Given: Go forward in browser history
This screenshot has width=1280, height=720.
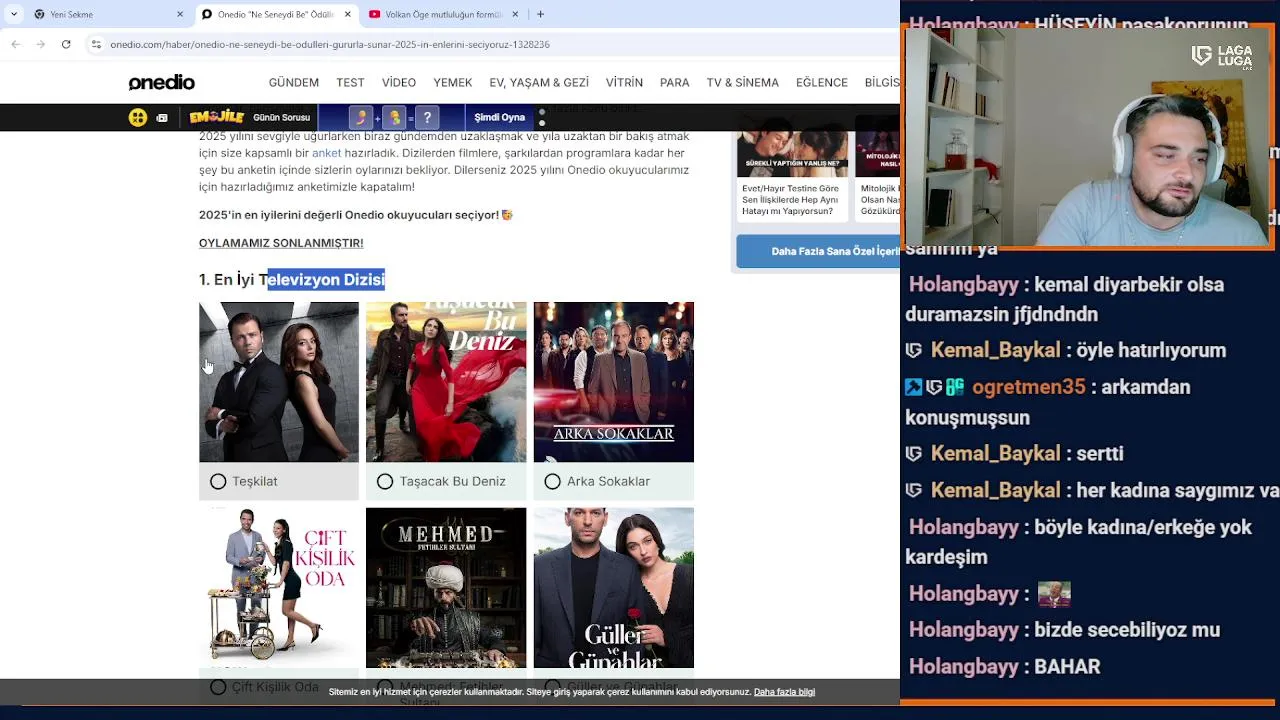Looking at the screenshot, I should [40, 44].
